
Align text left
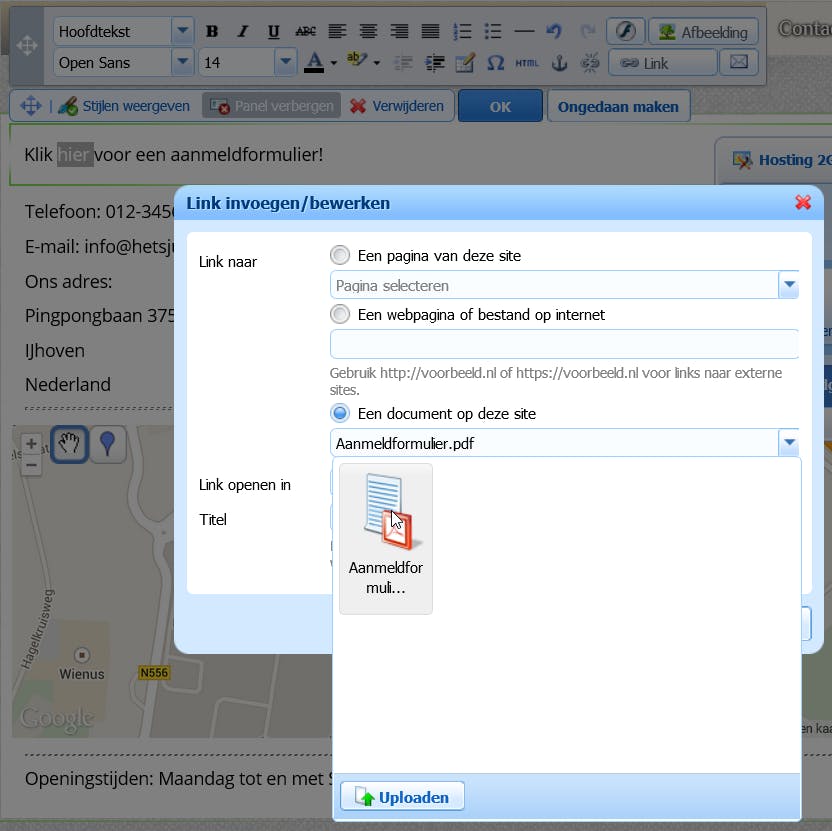tap(337, 31)
